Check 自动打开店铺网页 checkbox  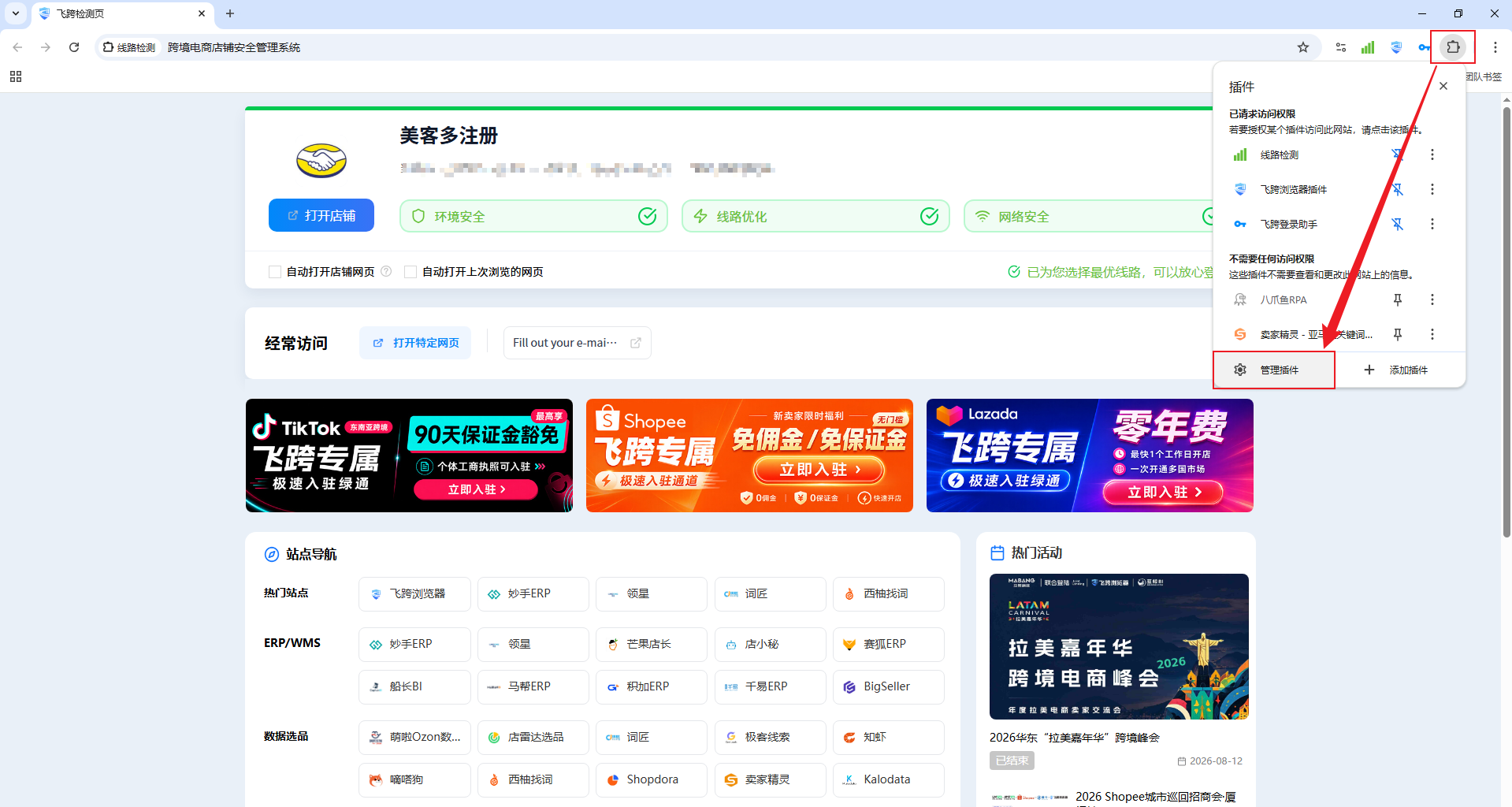[275, 272]
